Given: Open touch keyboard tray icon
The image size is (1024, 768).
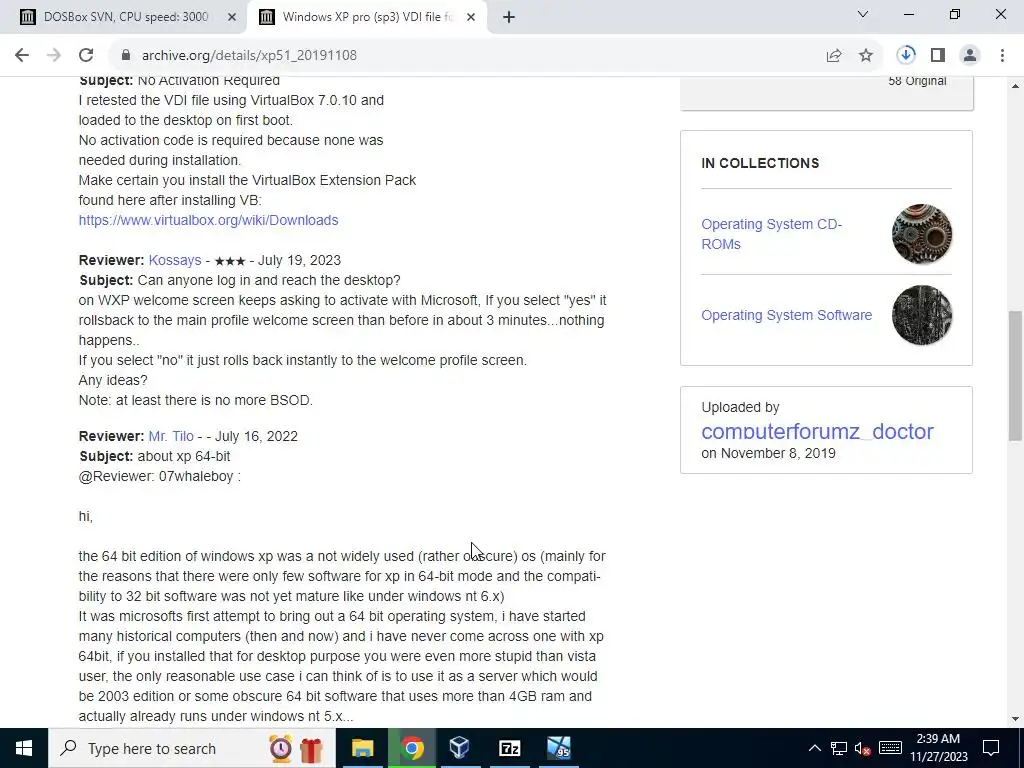Looking at the screenshot, I should (890, 748).
